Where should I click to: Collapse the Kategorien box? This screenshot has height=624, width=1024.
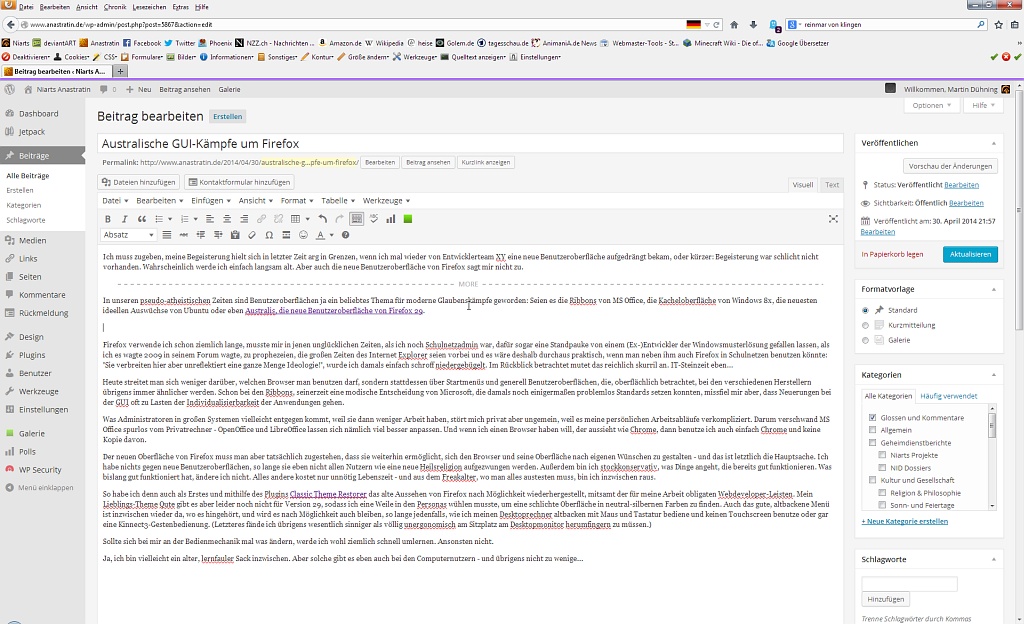[993, 375]
